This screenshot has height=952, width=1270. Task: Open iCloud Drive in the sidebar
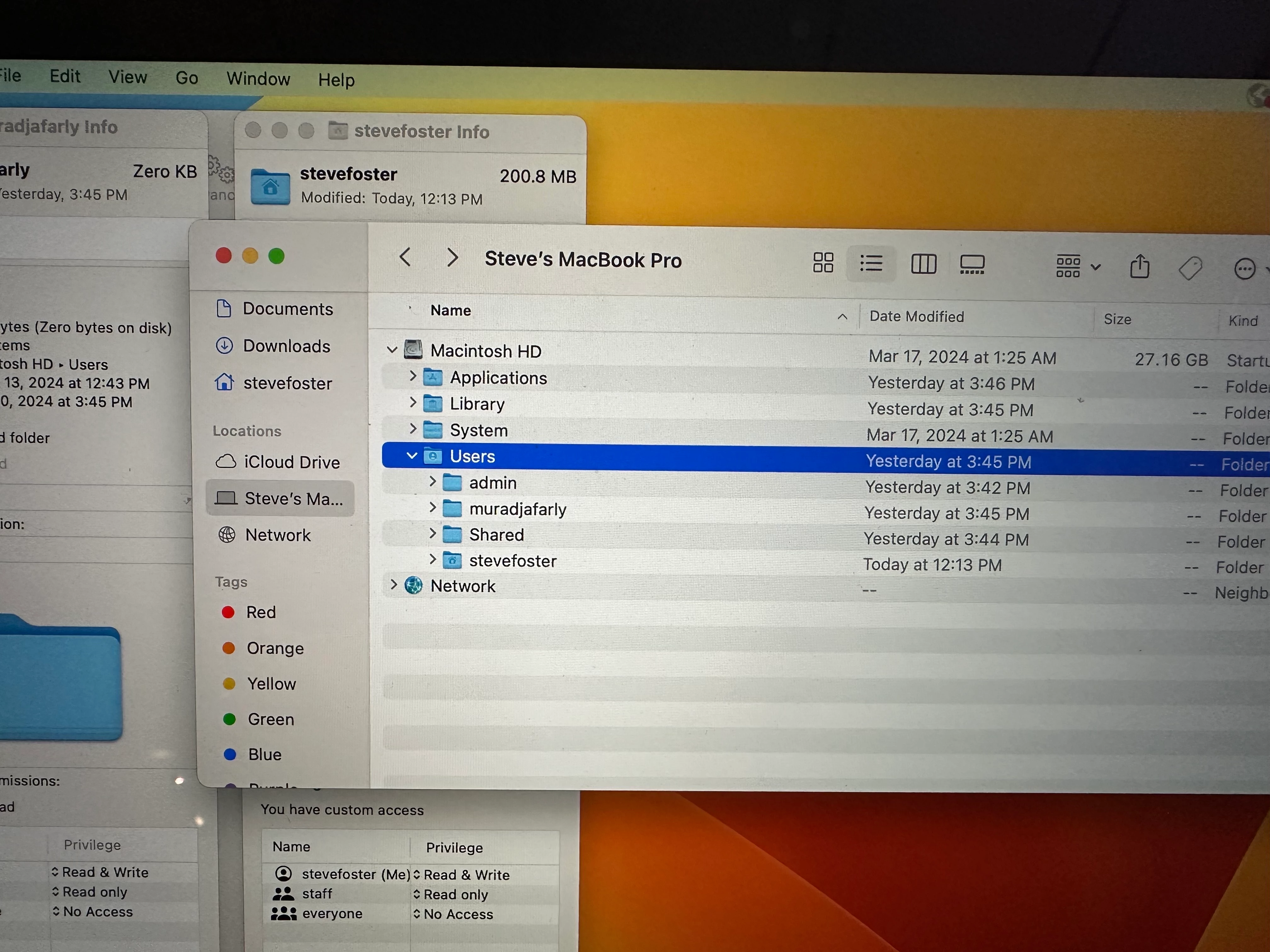click(x=278, y=462)
